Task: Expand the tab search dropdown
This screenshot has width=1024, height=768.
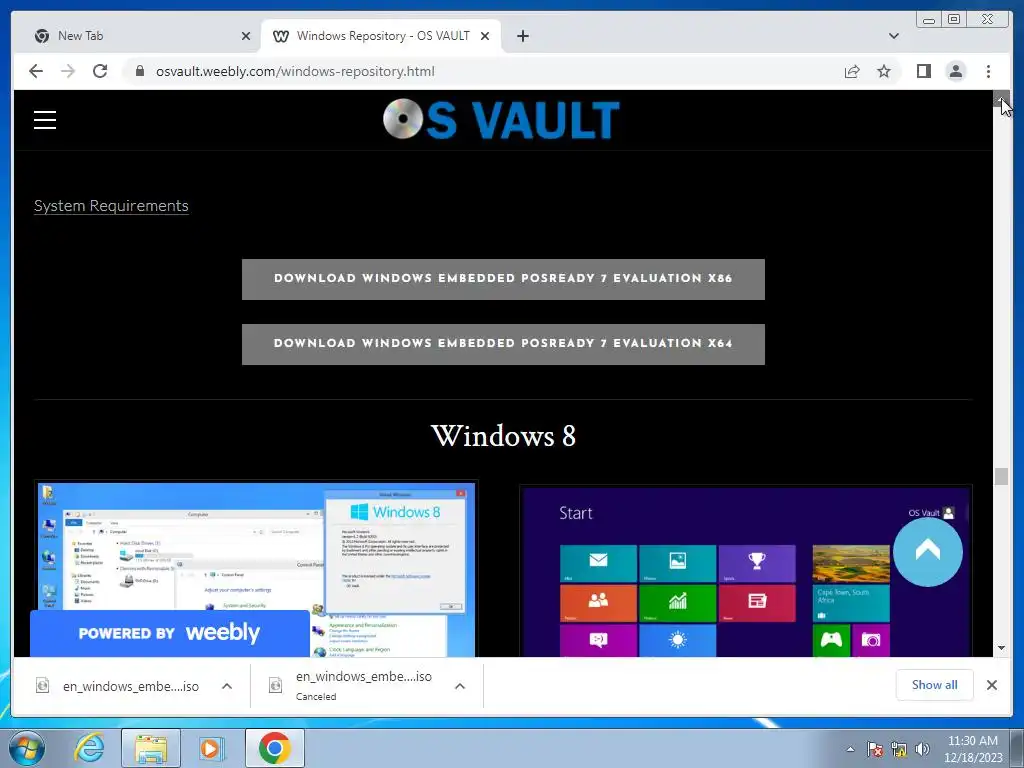Action: coord(893,36)
